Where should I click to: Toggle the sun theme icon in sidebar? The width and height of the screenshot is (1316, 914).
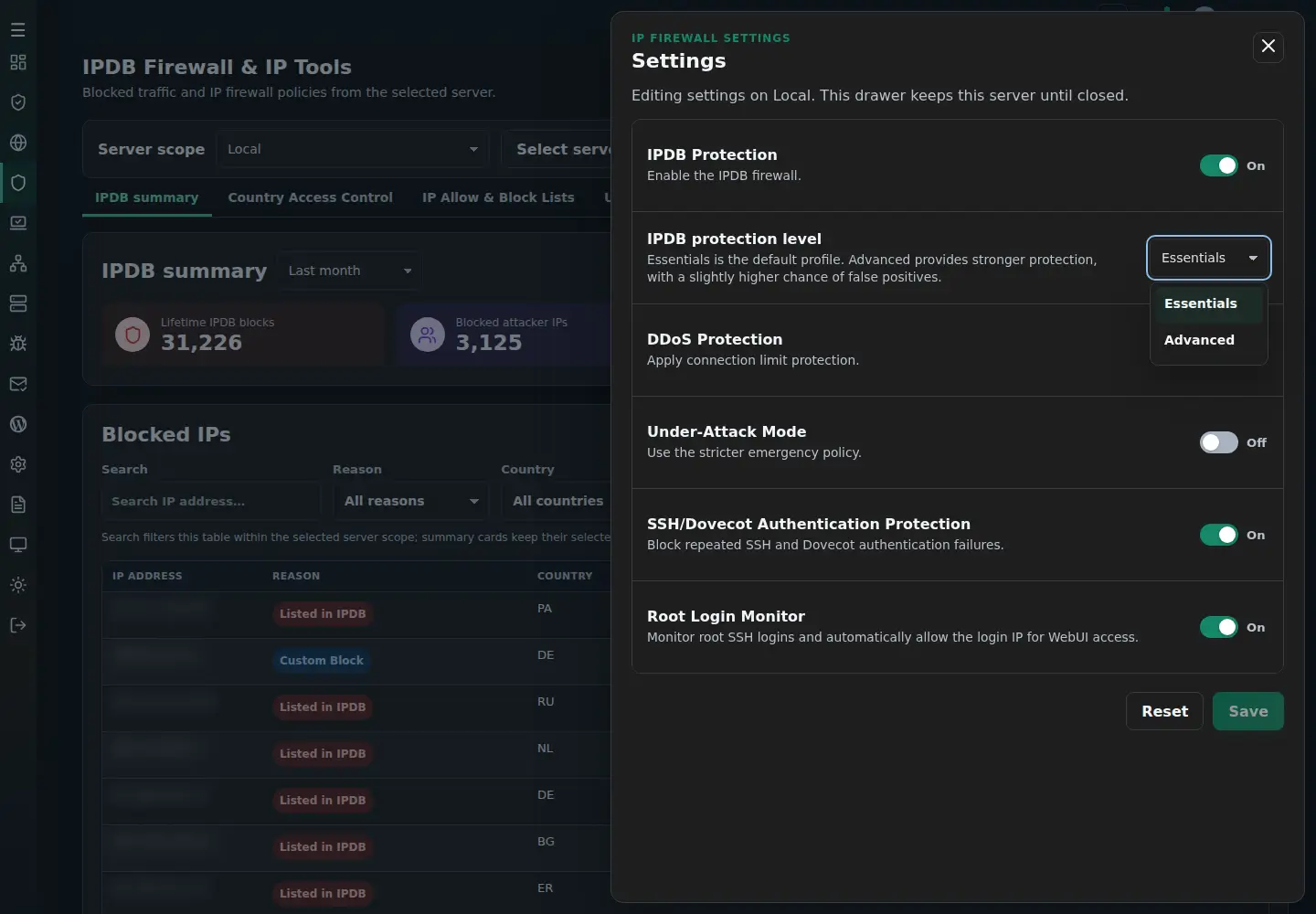click(18, 585)
